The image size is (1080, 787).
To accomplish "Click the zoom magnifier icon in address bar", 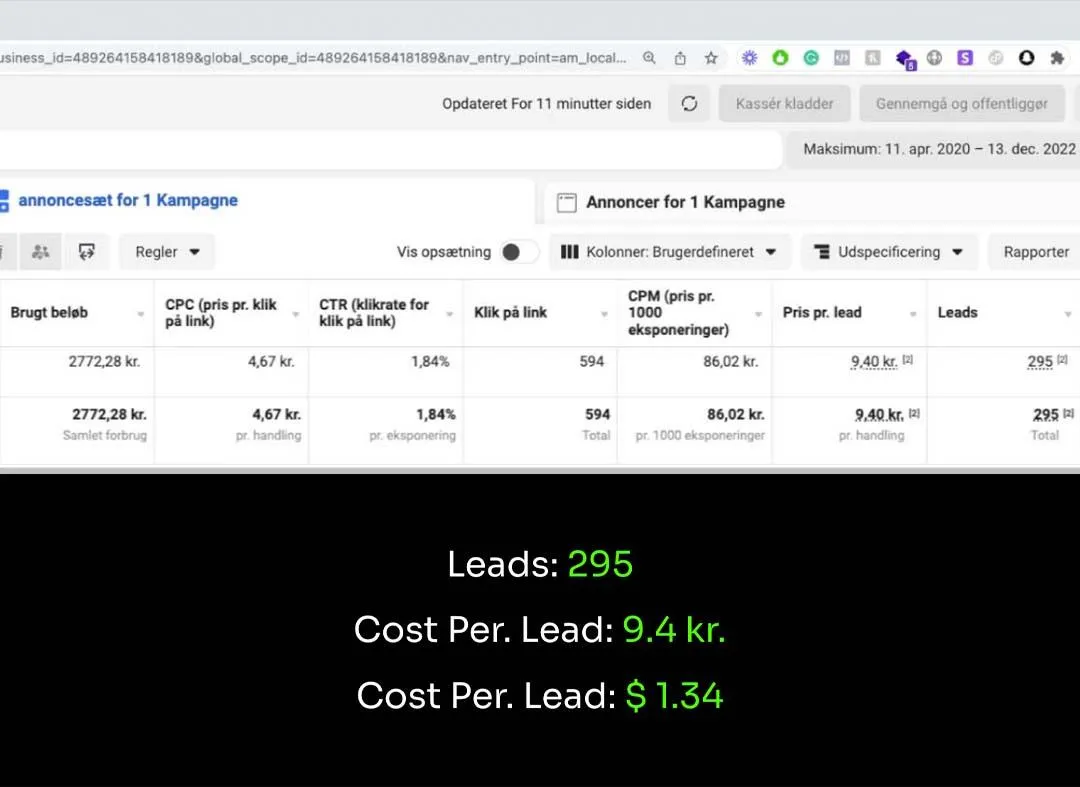I will tap(649, 58).
